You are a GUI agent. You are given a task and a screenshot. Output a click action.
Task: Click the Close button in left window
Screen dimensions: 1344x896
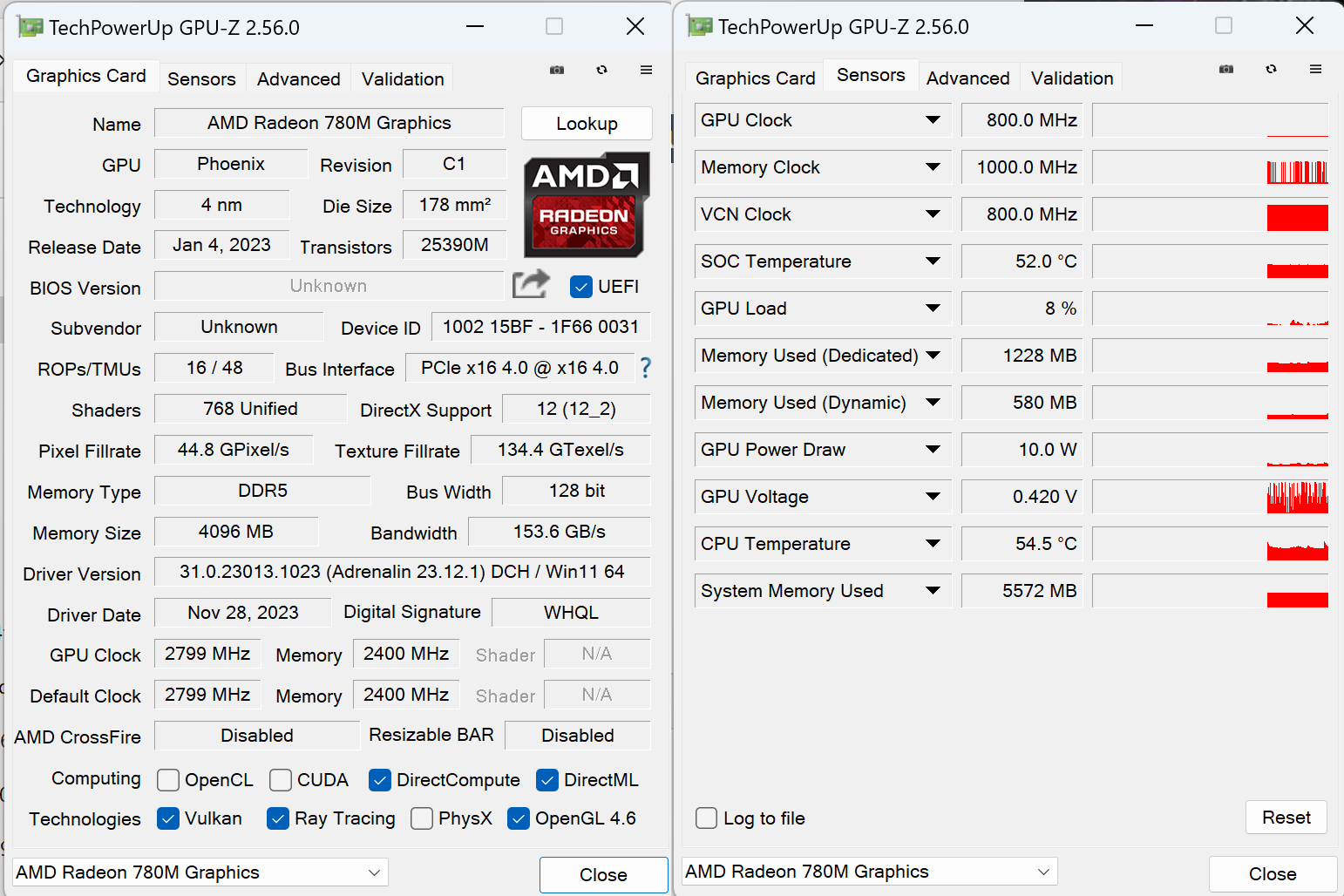point(603,875)
